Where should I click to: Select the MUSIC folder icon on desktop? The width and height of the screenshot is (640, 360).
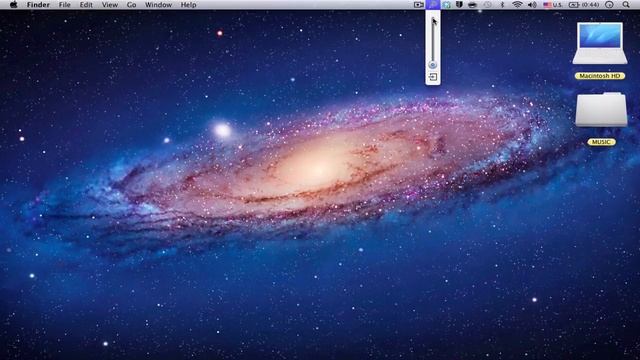coord(601,110)
